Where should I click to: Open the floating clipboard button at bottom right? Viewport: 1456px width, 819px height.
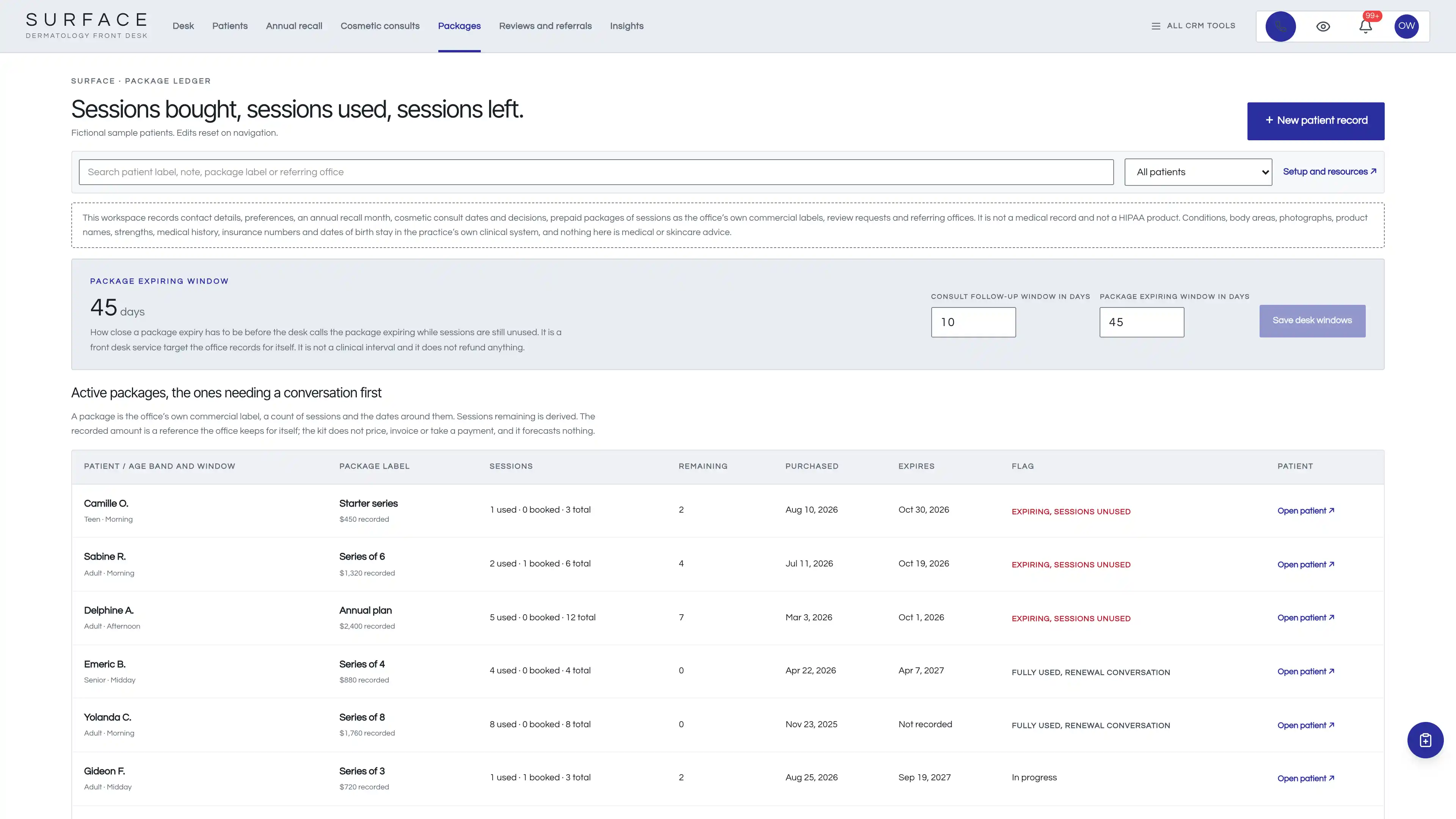point(1425,740)
